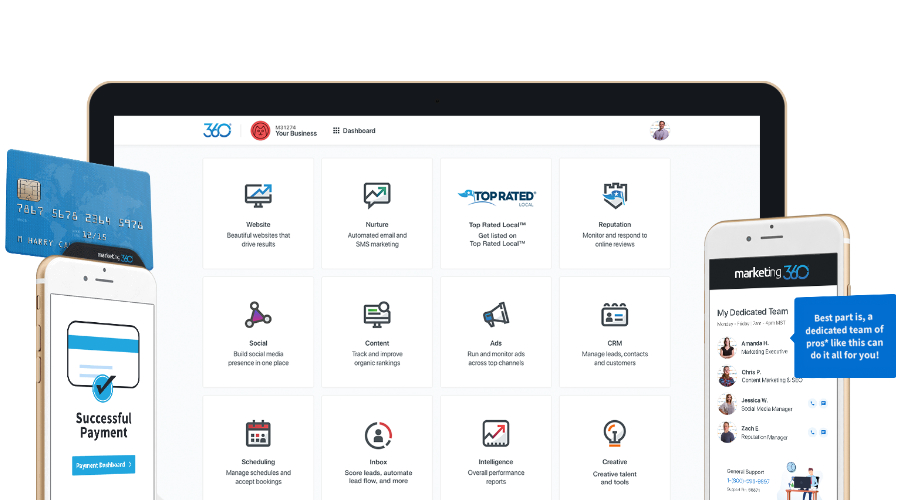Open the Dashboard grid icon

[336, 131]
